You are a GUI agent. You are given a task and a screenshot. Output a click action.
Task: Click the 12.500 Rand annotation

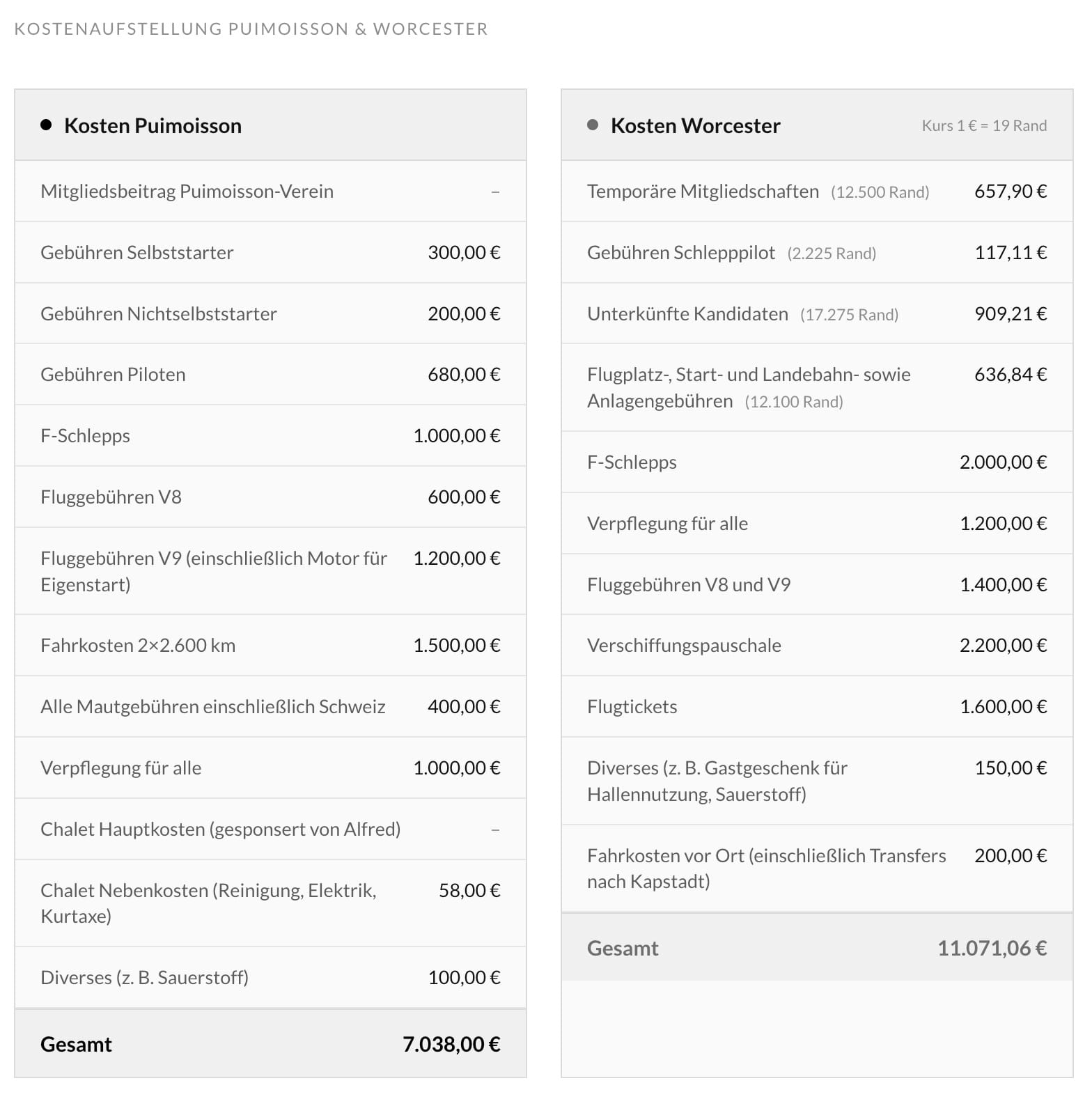880,192
